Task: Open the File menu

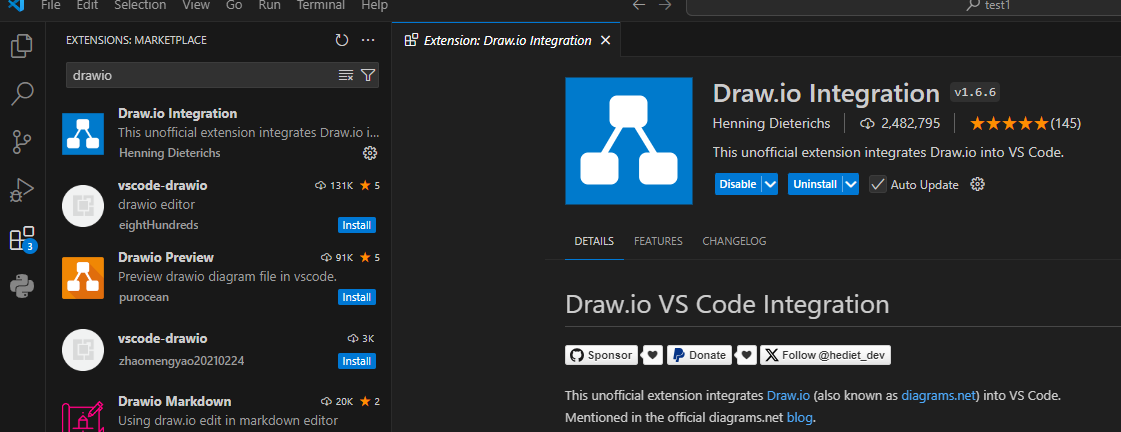Action: [51, 5]
